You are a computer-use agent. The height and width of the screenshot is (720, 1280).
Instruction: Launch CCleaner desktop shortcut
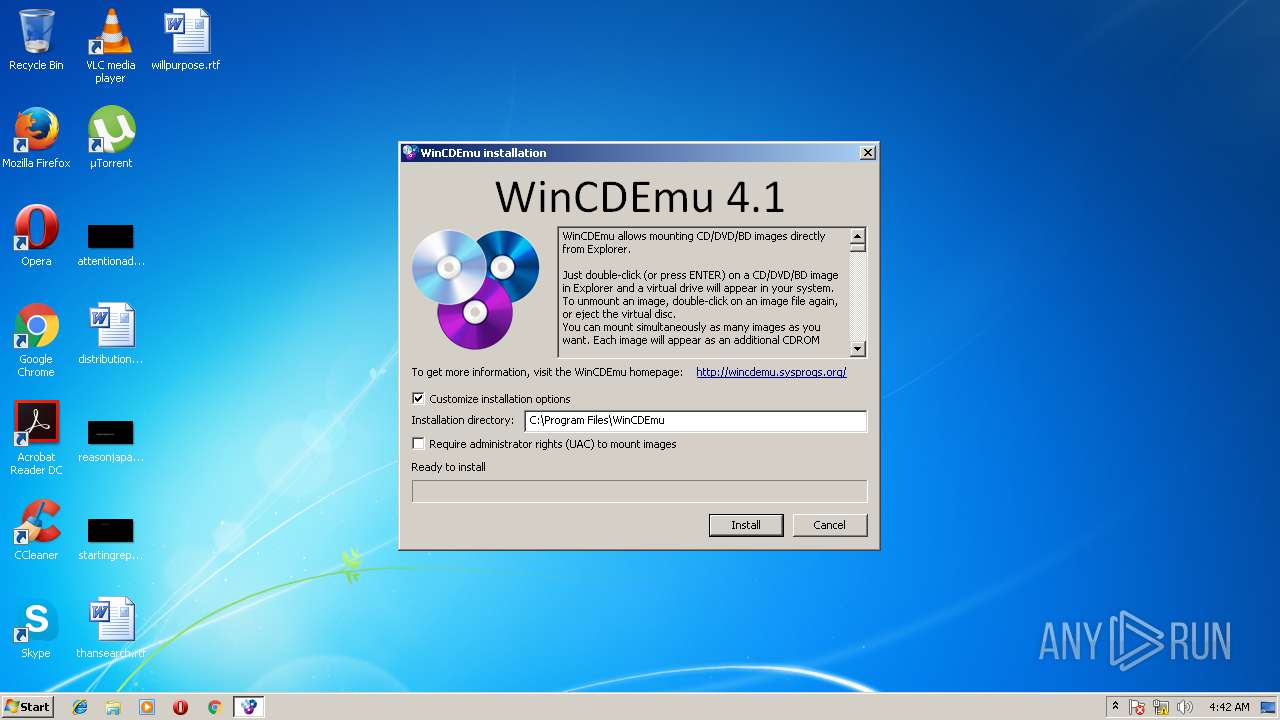(x=36, y=530)
